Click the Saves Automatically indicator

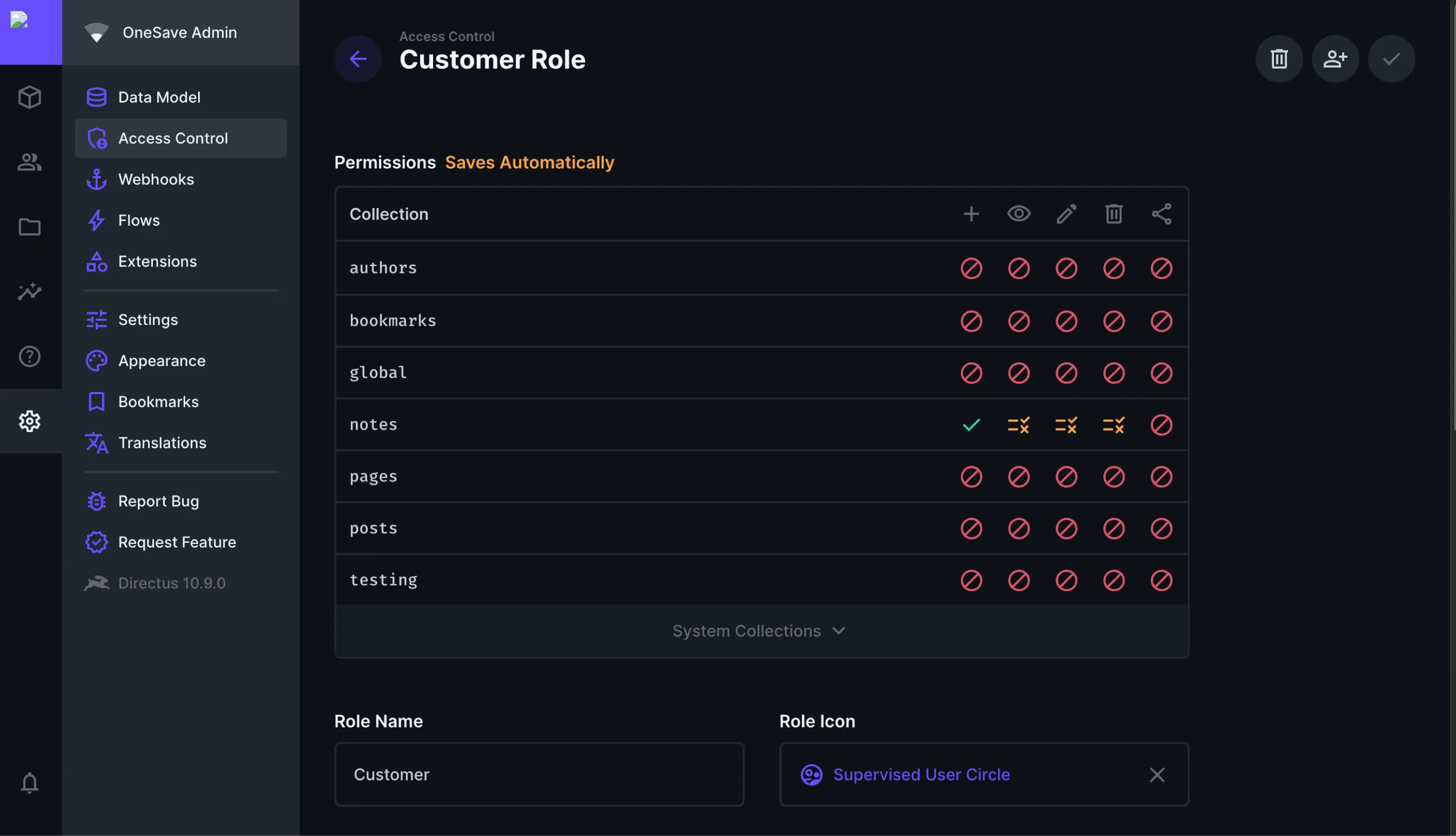[x=529, y=163]
